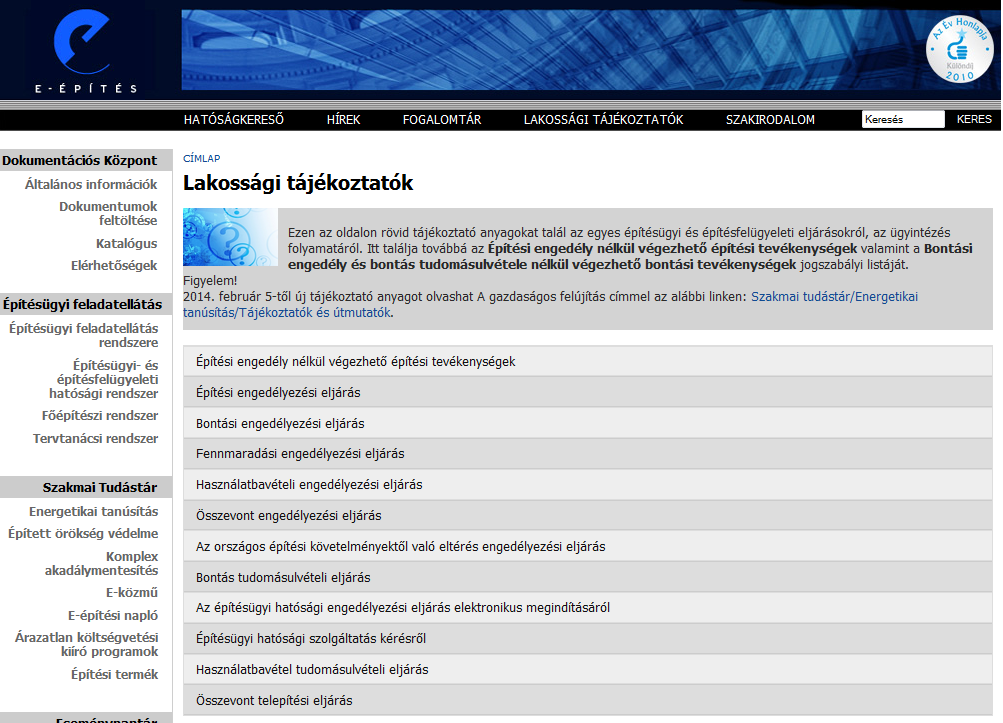Click the question-mark info thumbnail image

point(230,237)
